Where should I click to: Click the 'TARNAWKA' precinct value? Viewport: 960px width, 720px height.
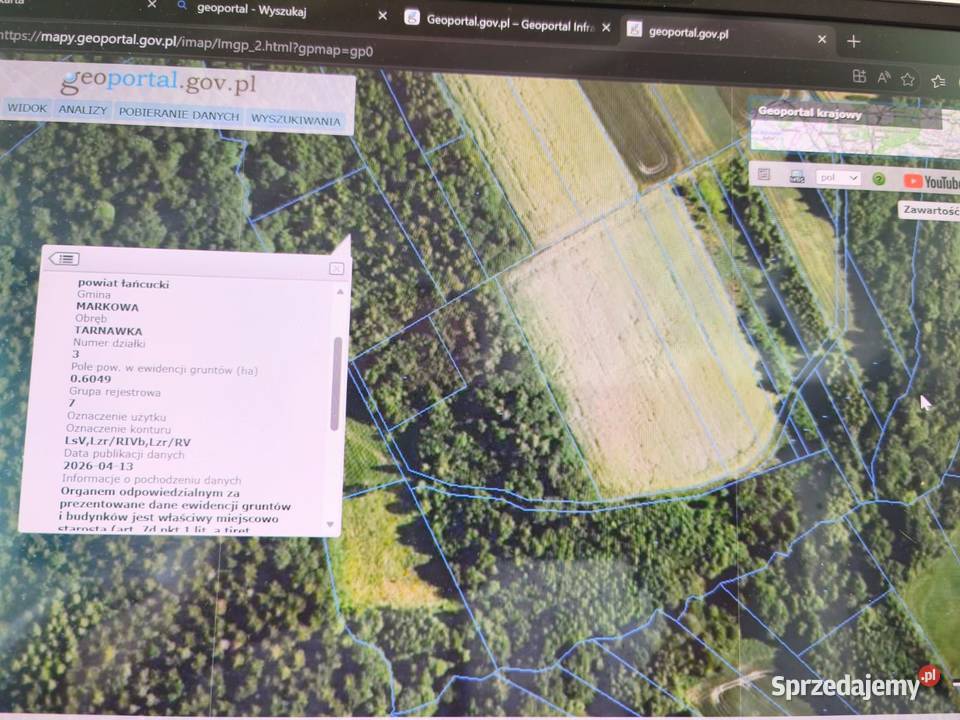[x=108, y=331]
